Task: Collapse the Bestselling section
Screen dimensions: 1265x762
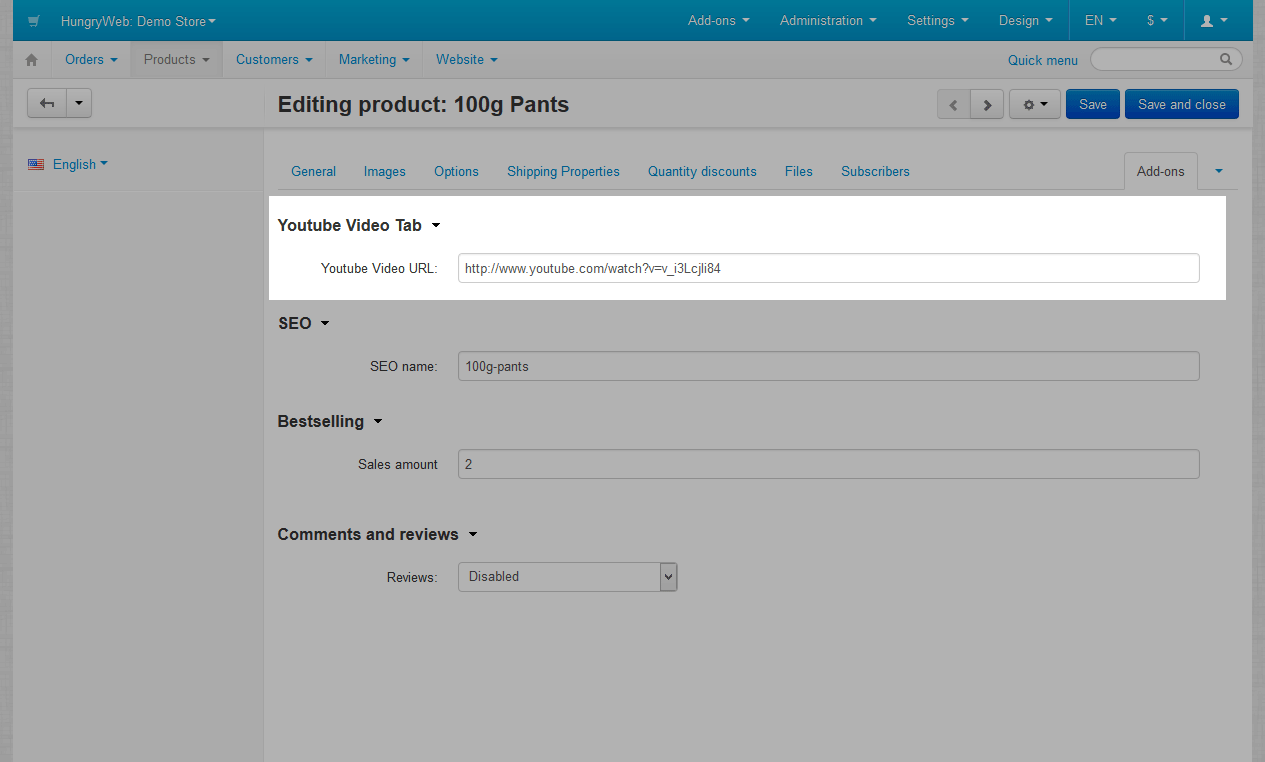Action: click(330, 421)
